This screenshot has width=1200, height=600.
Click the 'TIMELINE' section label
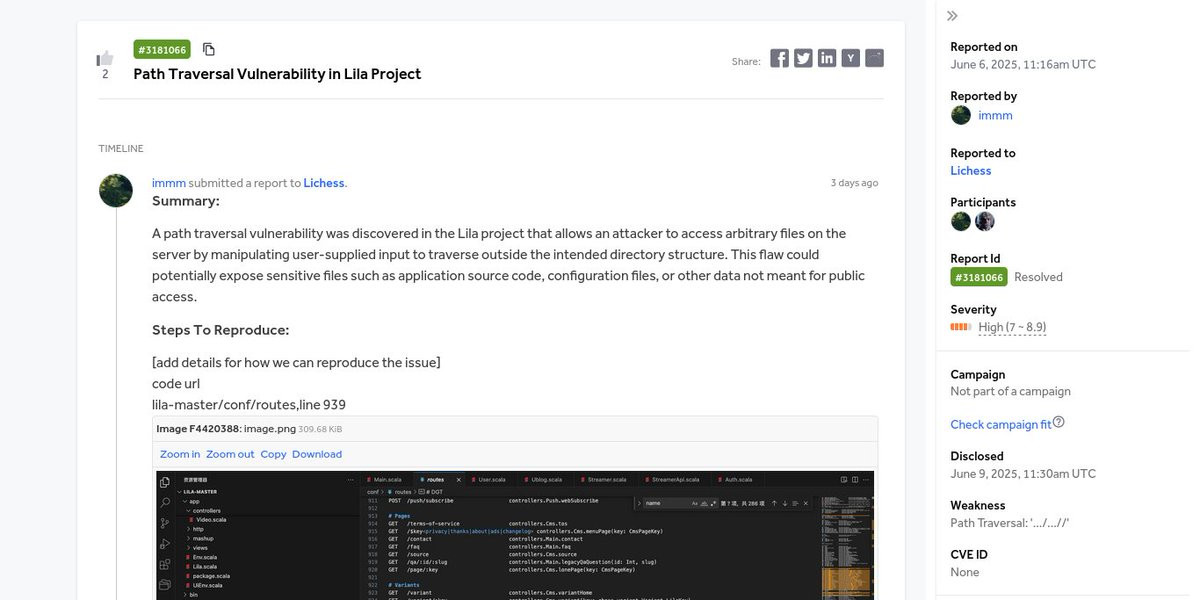(x=121, y=149)
